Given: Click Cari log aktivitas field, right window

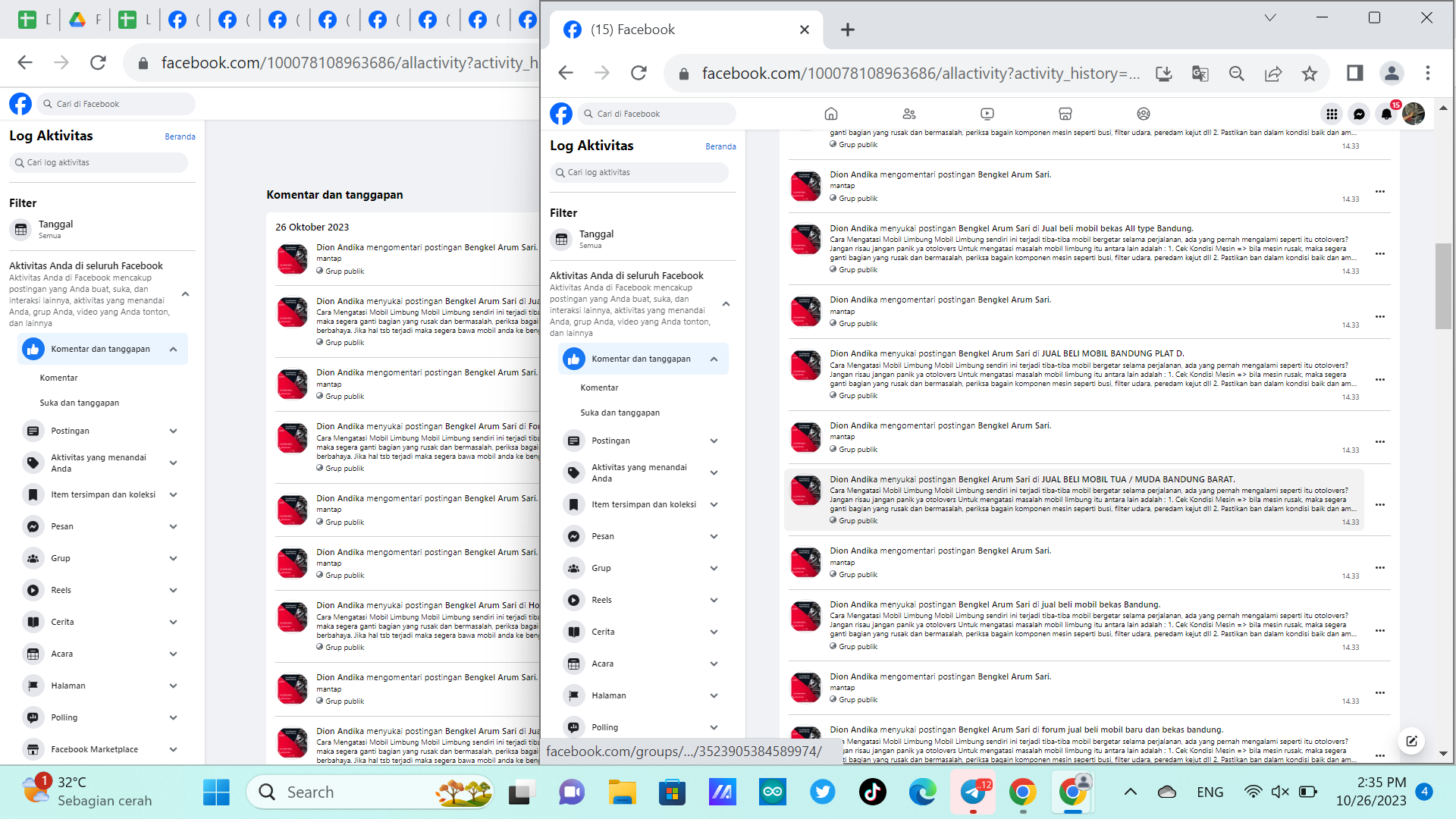Looking at the screenshot, I should point(641,172).
